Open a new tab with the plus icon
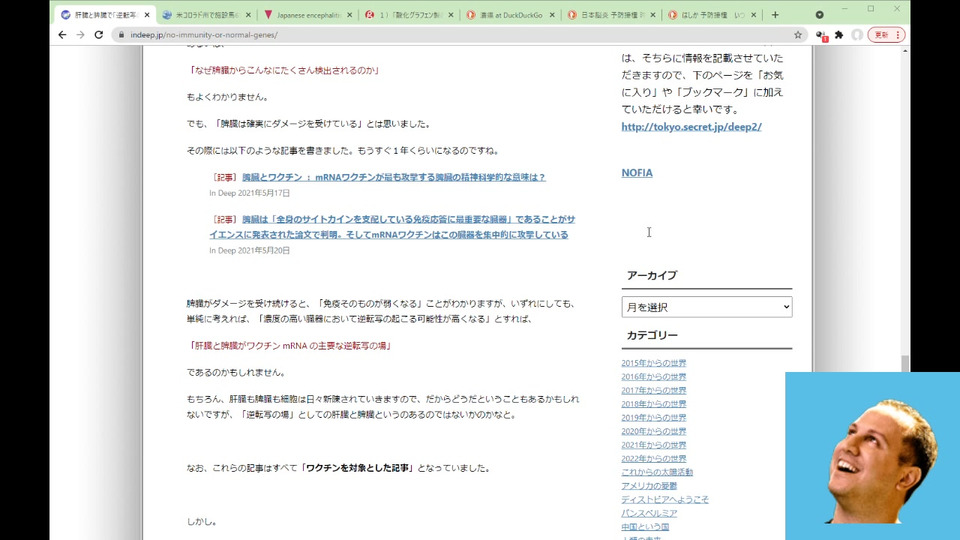Image resolution: width=960 pixels, height=540 pixels. click(775, 15)
